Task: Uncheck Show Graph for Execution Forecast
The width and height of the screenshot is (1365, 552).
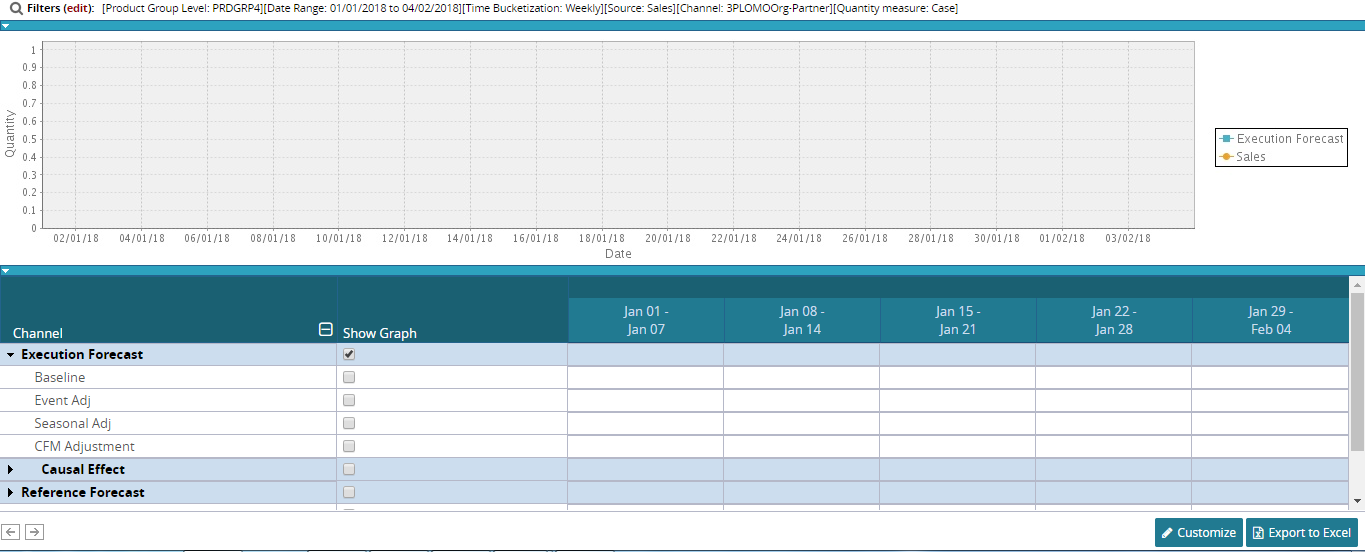Action: click(x=349, y=355)
